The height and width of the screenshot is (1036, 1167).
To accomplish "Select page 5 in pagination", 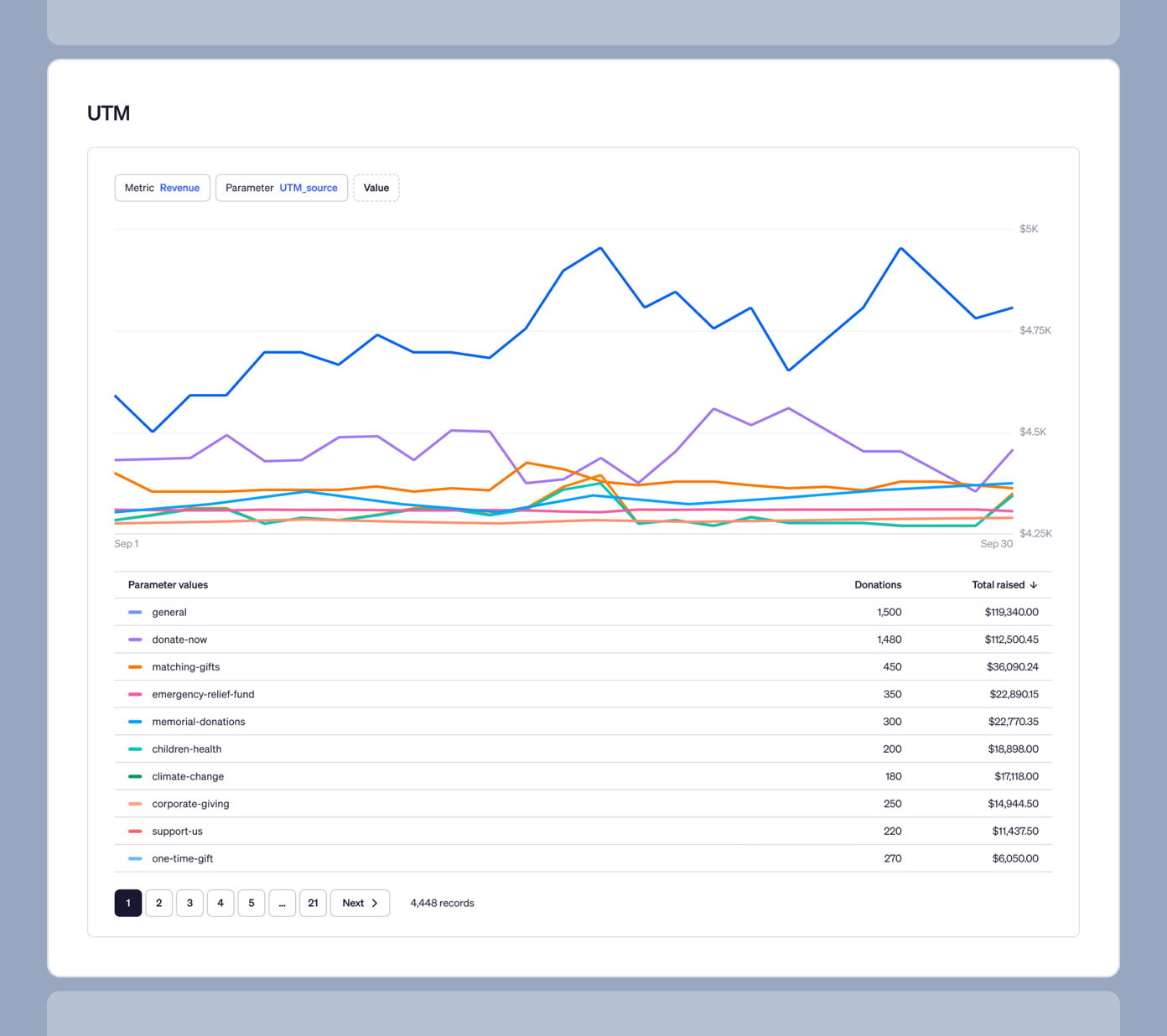I will click(x=252, y=903).
